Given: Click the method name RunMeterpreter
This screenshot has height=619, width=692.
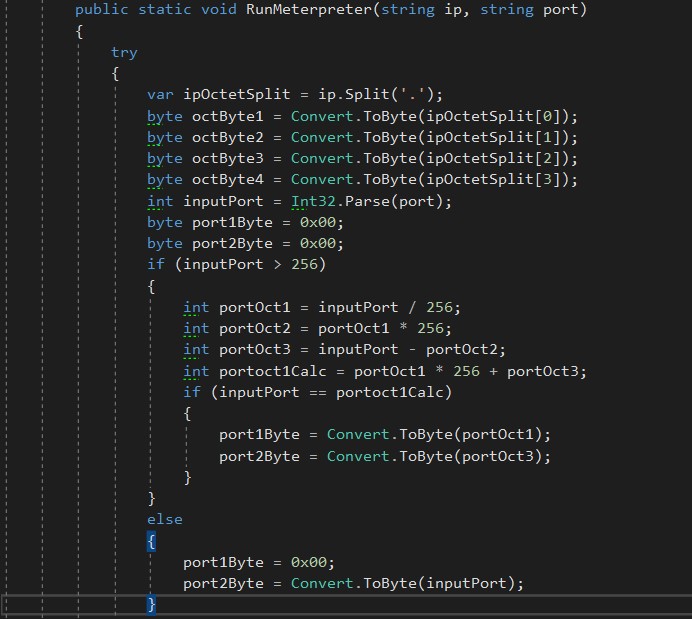Looking at the screenshot, I should tap(309, 9).
